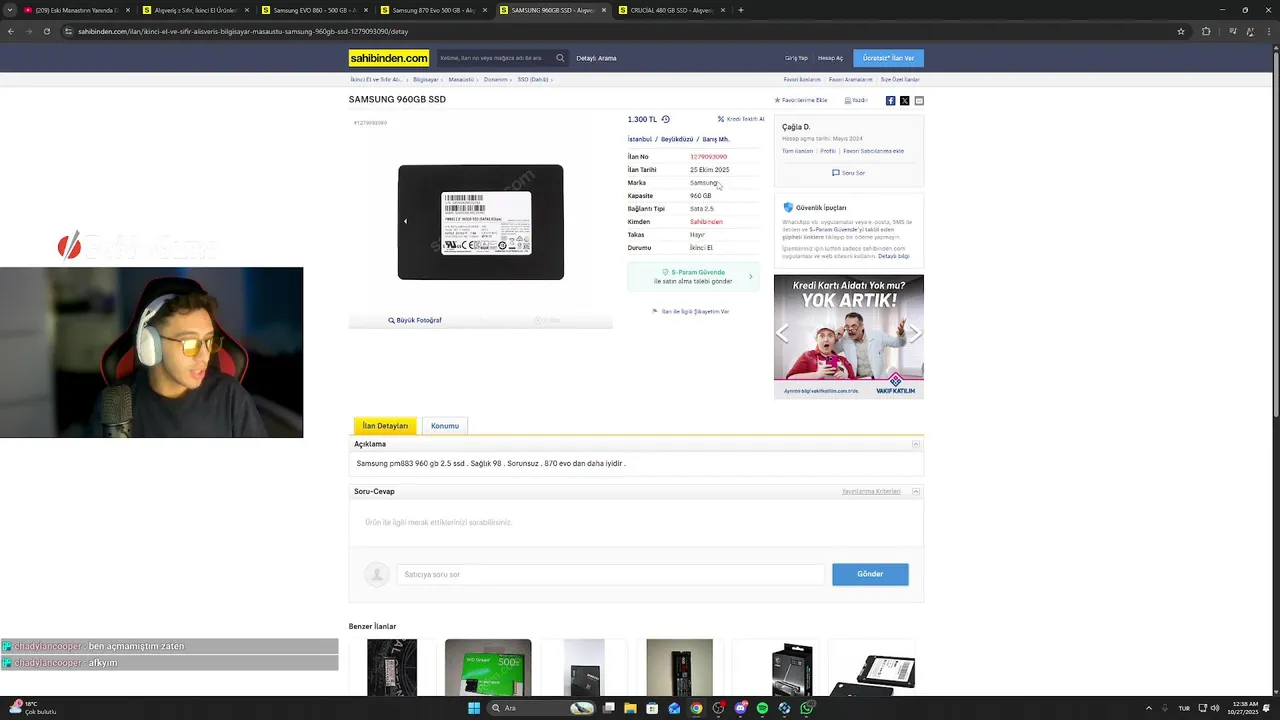Open Chrome extensions puzzle icon
Viewport: 1280px width, 720px height.
(1206, 31)
